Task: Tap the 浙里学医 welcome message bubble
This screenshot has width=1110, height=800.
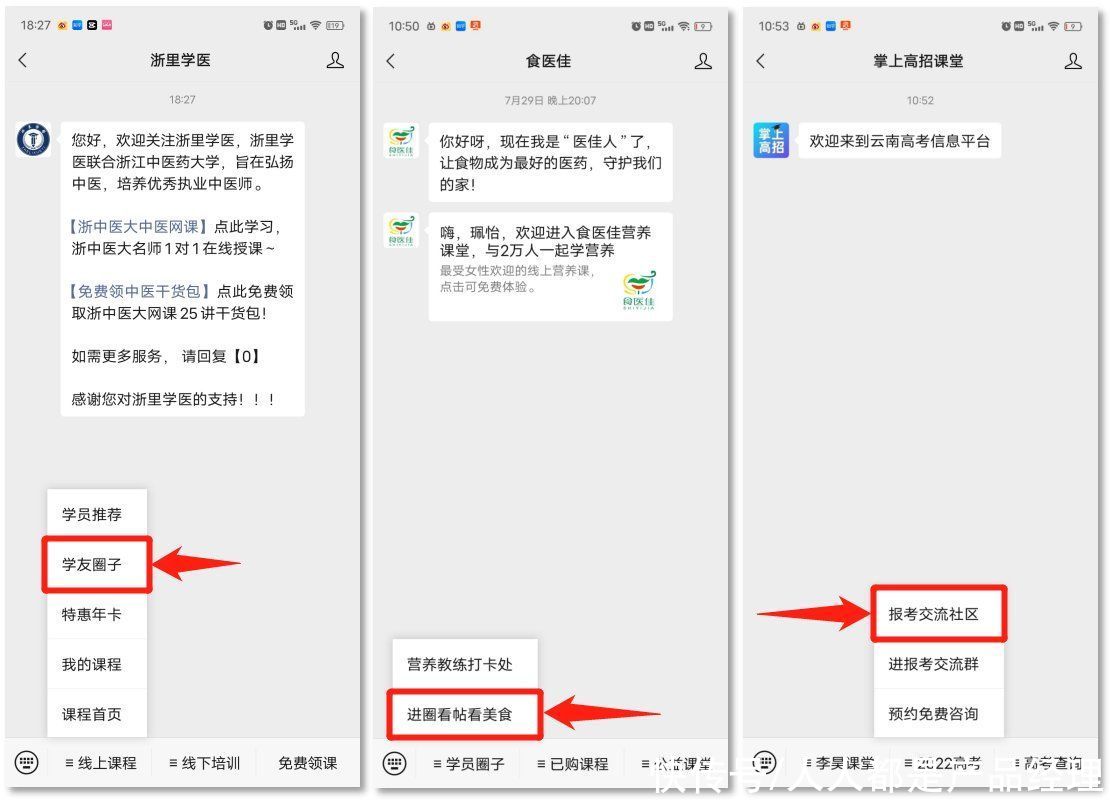Action: coord(183,269)
